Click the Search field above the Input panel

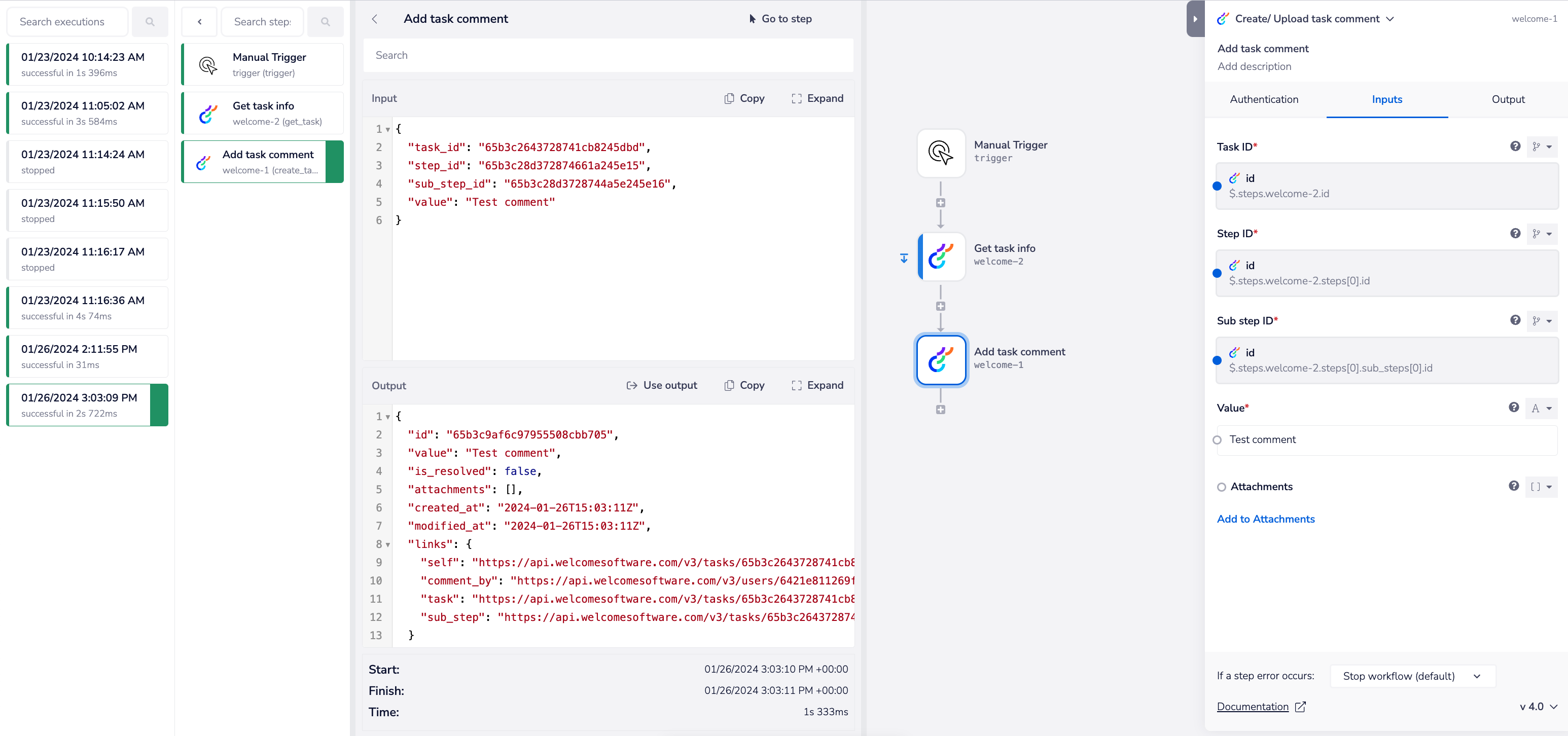coord(608,55)
